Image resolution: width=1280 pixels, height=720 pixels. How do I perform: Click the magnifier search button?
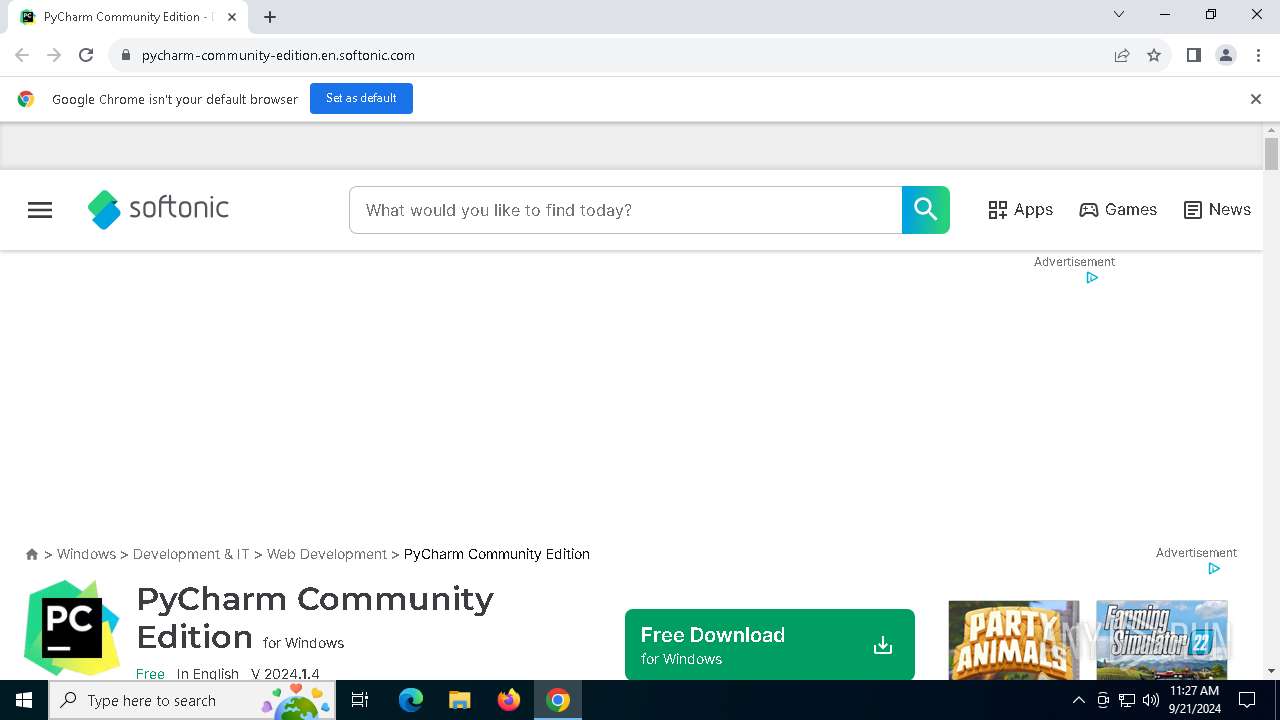[926, 210]
